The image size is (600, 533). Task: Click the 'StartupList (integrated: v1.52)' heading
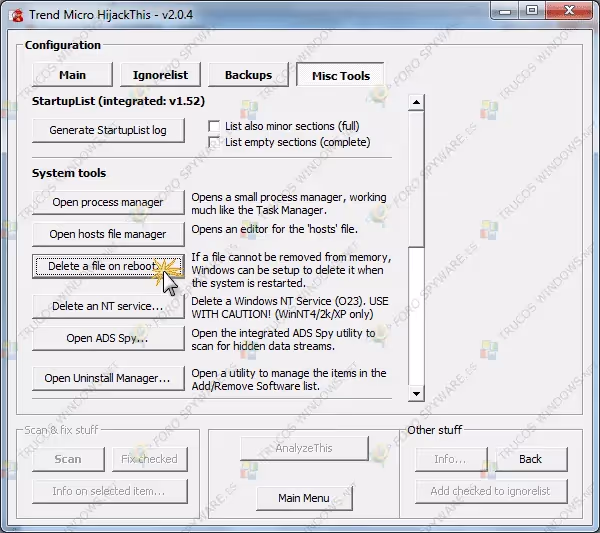coord(118,101)
